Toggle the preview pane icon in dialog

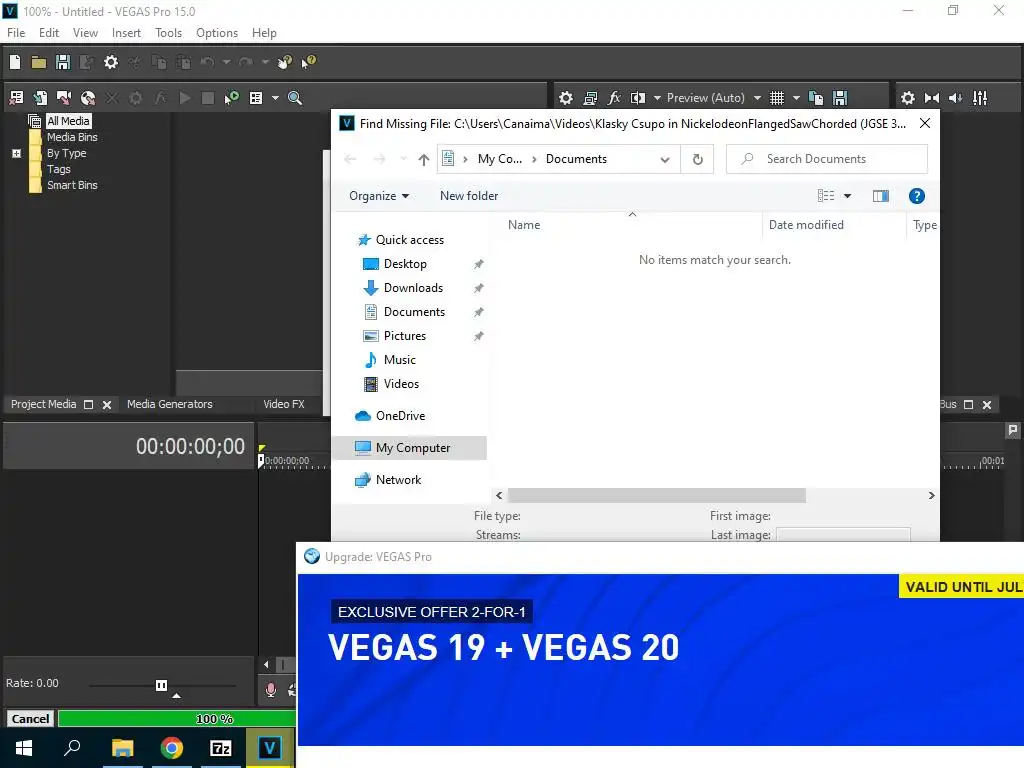880,196
